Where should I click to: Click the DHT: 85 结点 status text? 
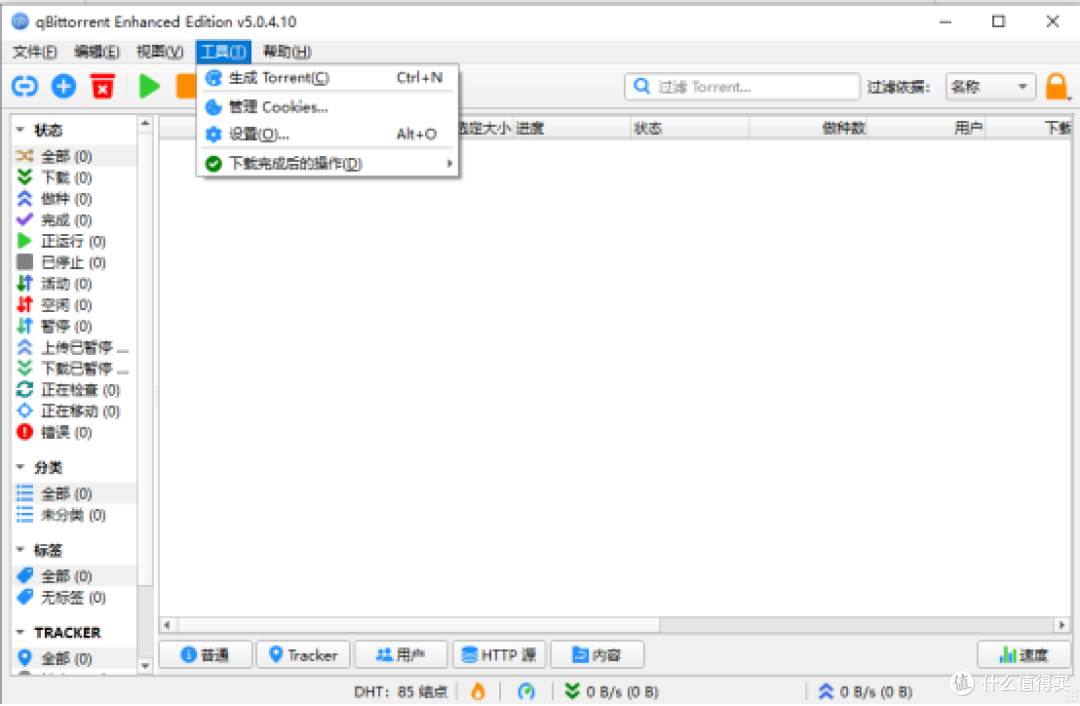401,692
